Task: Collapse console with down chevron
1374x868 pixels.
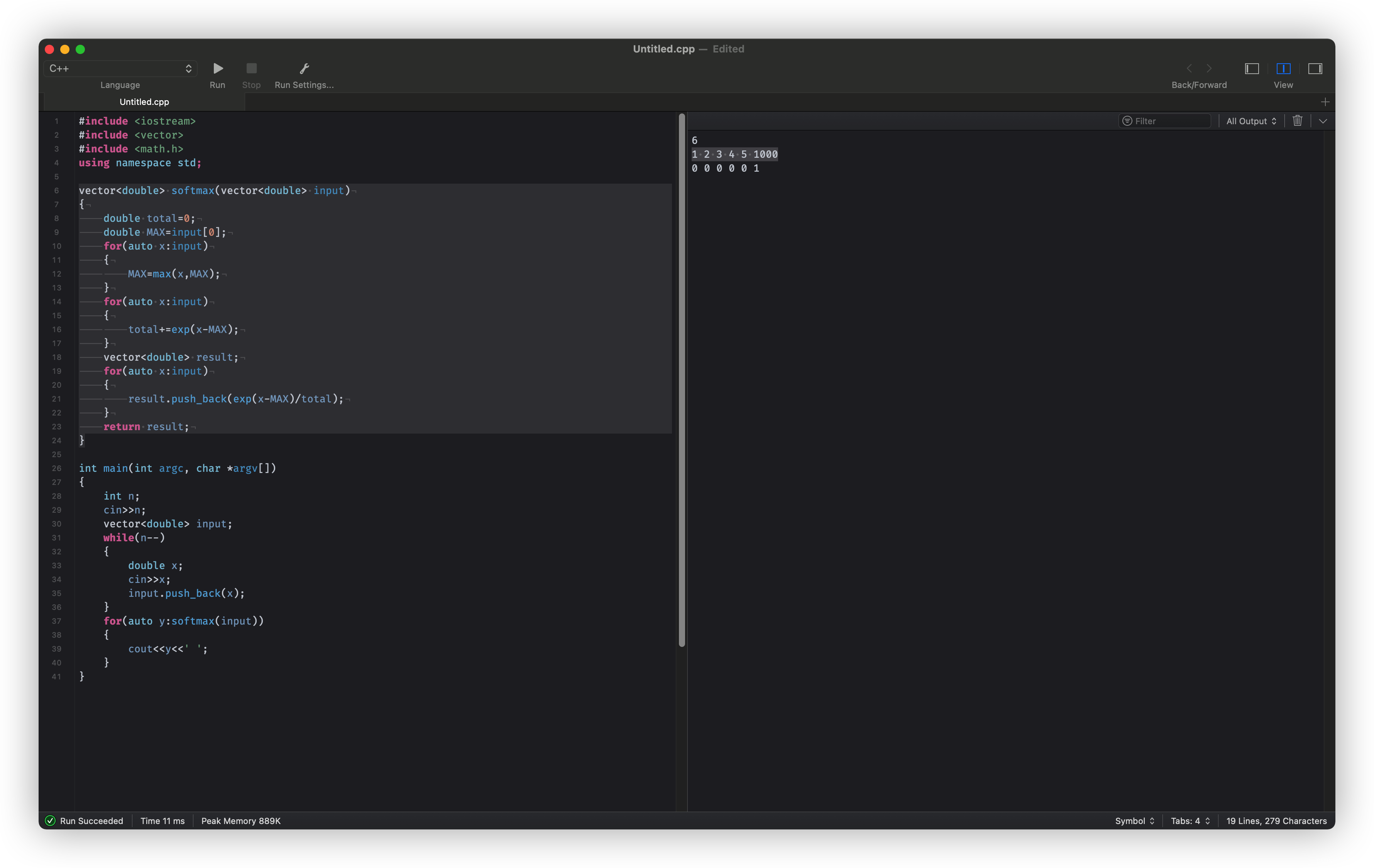Action: (x=1323, y=121)
